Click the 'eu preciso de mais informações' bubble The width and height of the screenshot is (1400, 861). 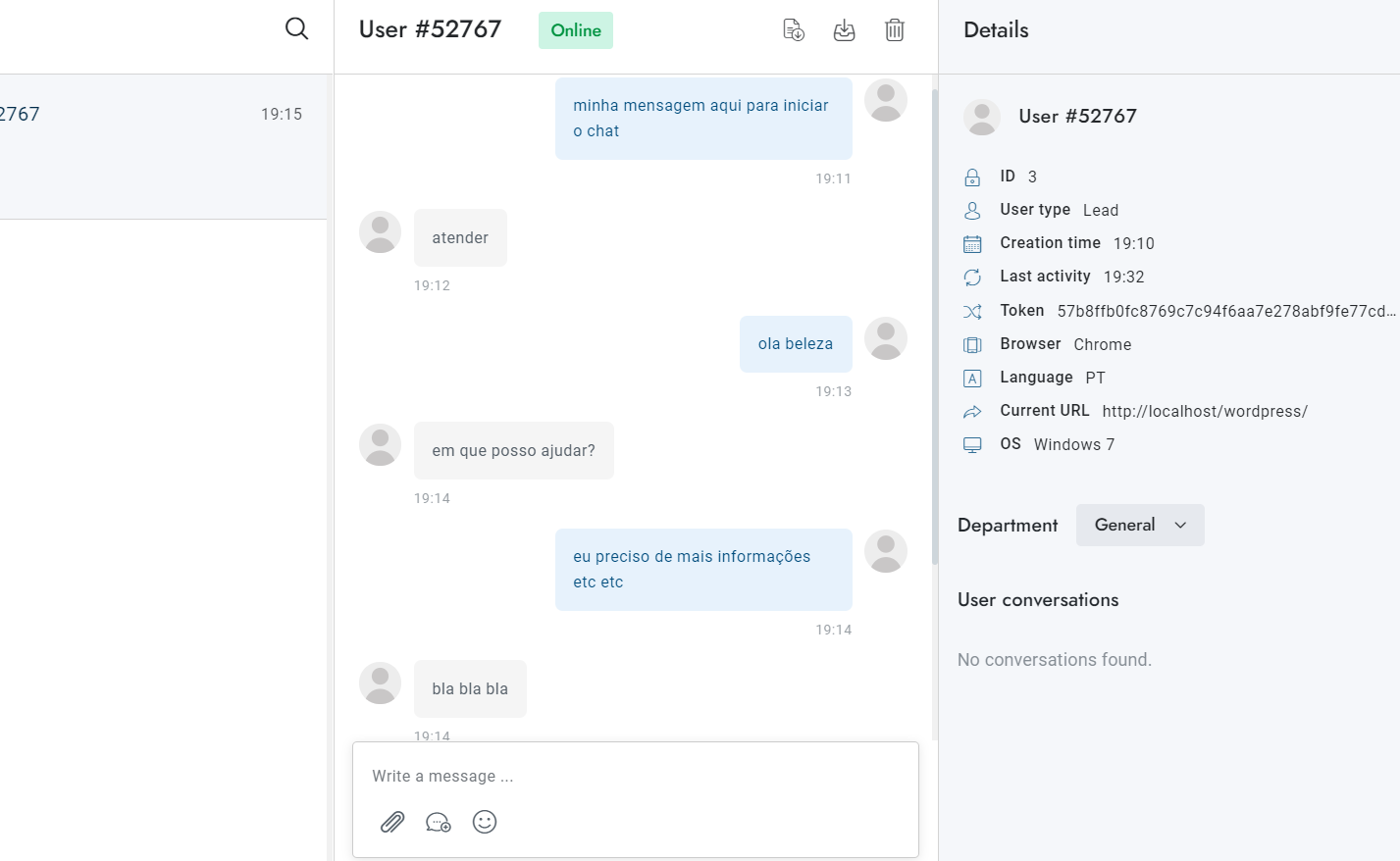pyautogui.click(x=703, y=570)
